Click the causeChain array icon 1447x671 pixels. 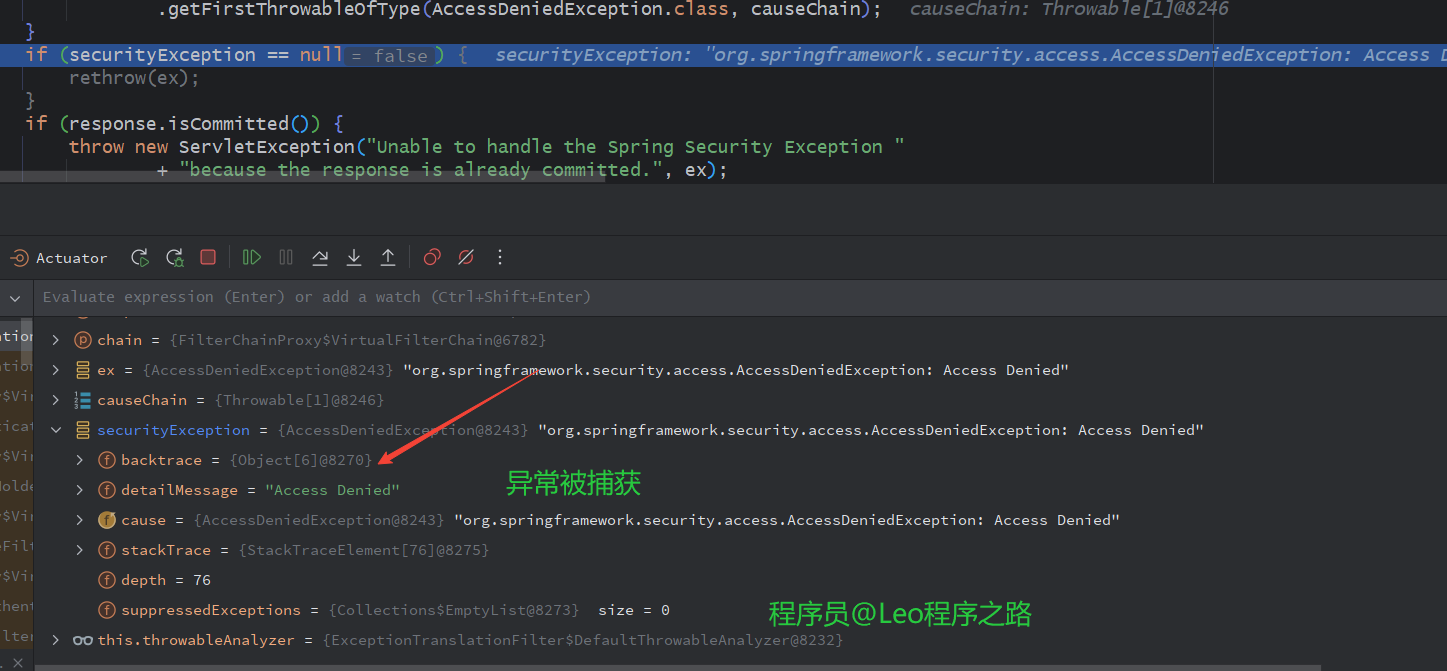[83, 400]
